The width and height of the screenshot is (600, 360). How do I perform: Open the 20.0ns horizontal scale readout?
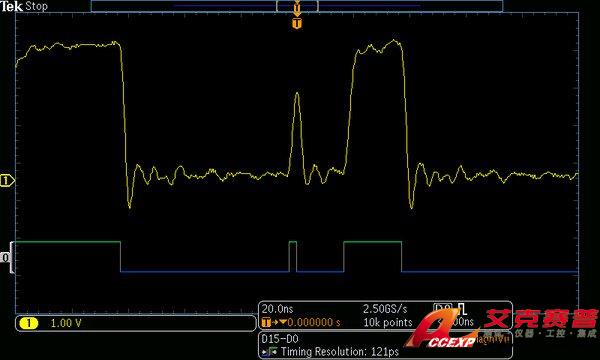click(x=277, y=308)
